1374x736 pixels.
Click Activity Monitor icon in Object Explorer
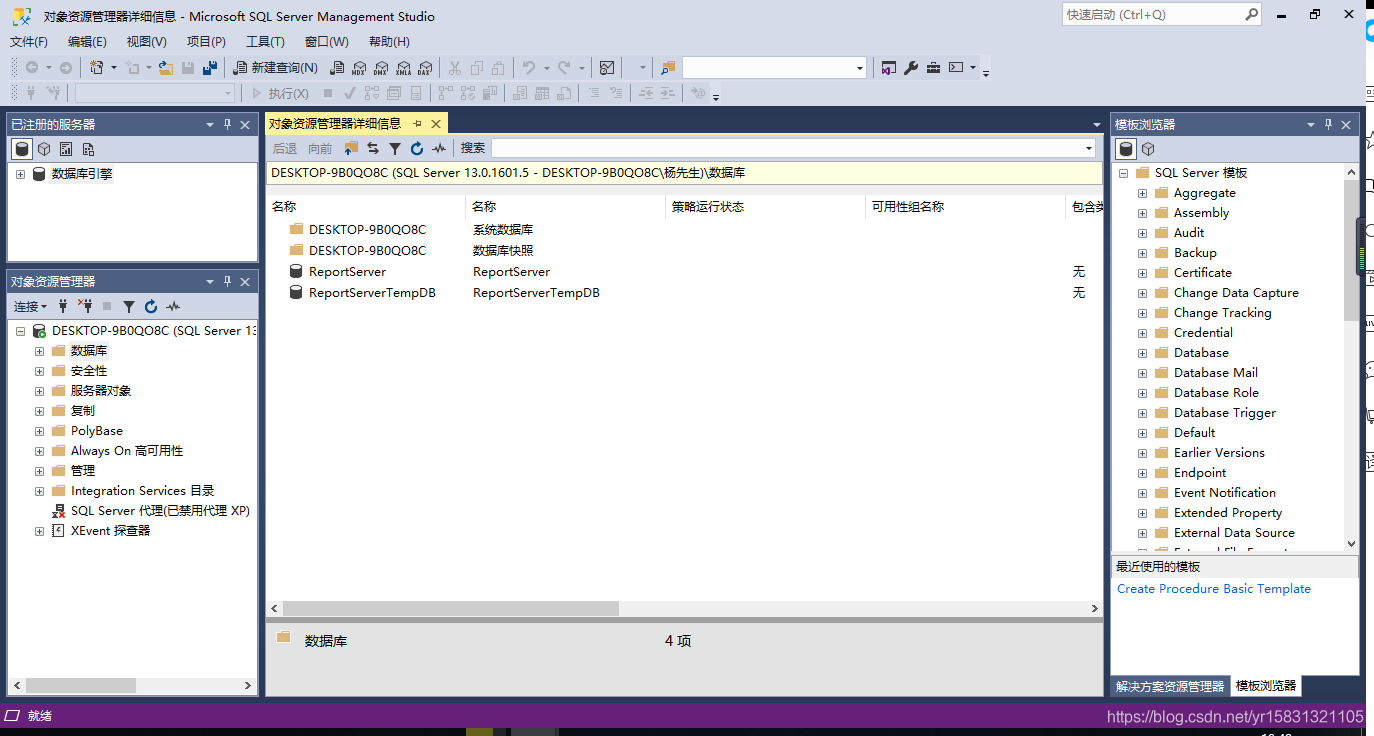tap(173, 306)
